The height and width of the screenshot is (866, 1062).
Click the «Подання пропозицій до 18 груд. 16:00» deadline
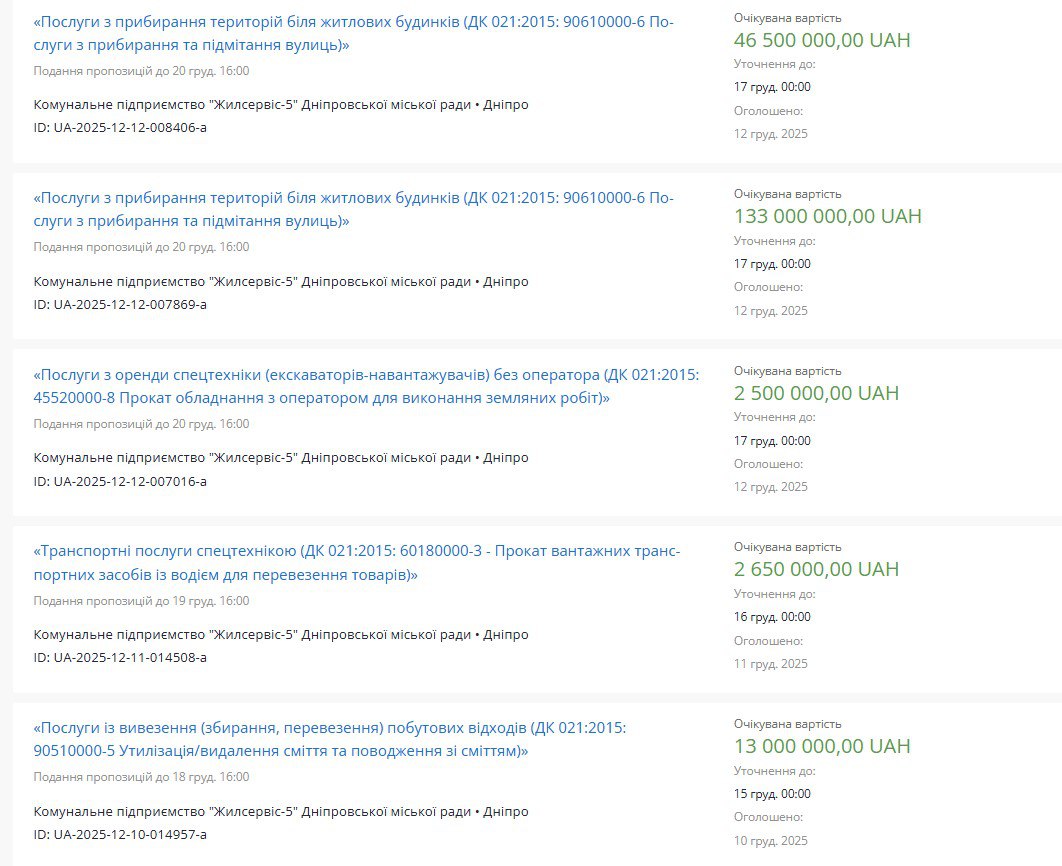click(x=141, y=777)
